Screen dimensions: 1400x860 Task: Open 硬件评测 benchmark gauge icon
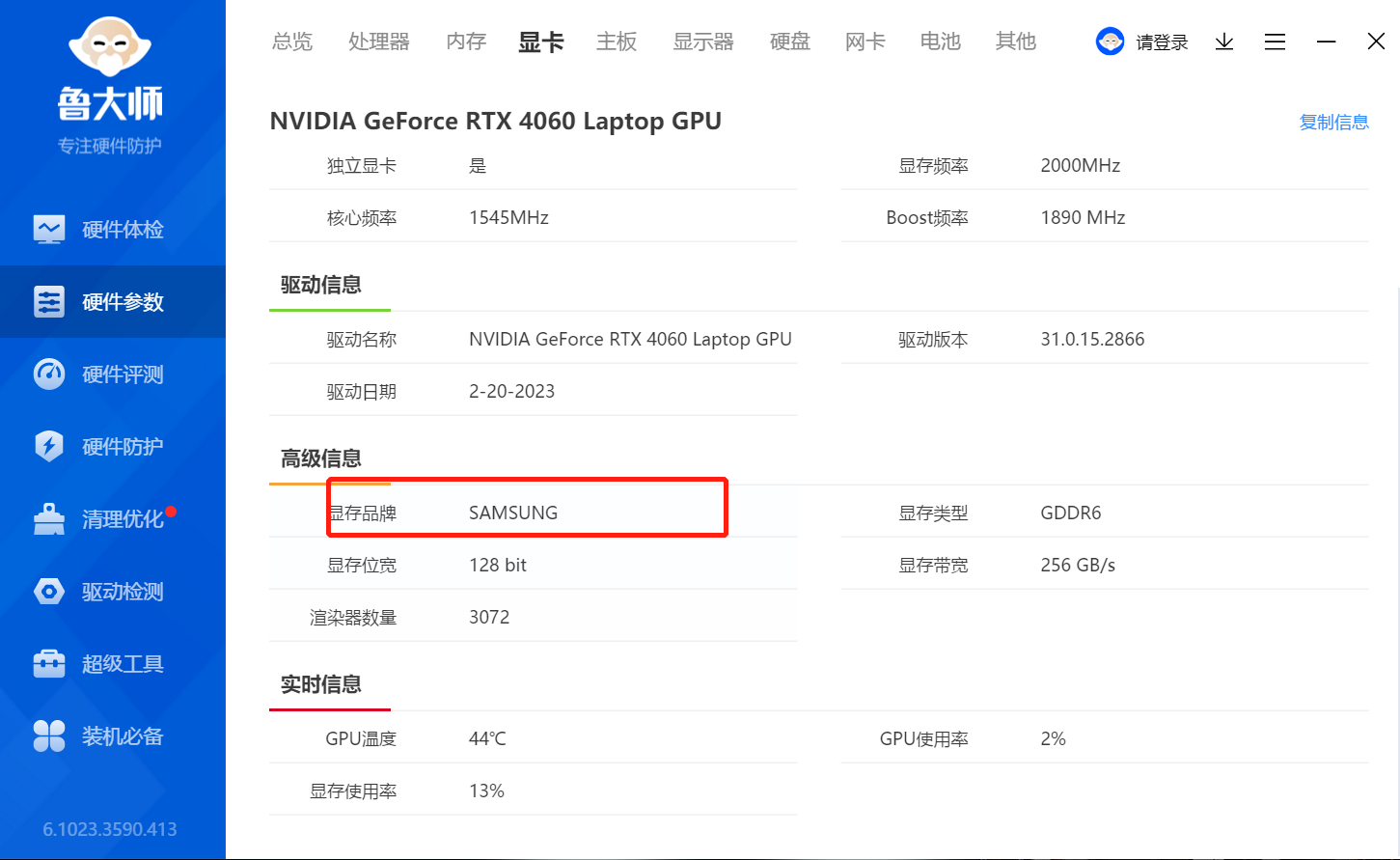pyautogui.click(x=49, y=375)
